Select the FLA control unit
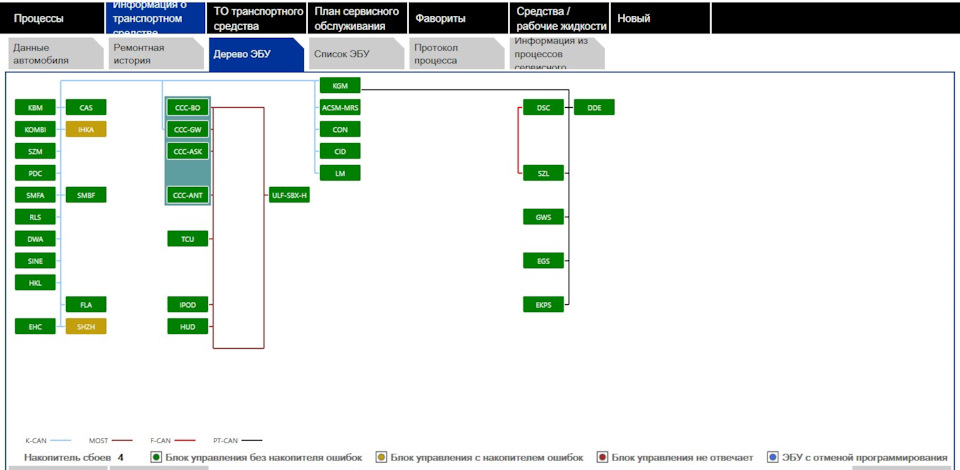 [86, 304]
